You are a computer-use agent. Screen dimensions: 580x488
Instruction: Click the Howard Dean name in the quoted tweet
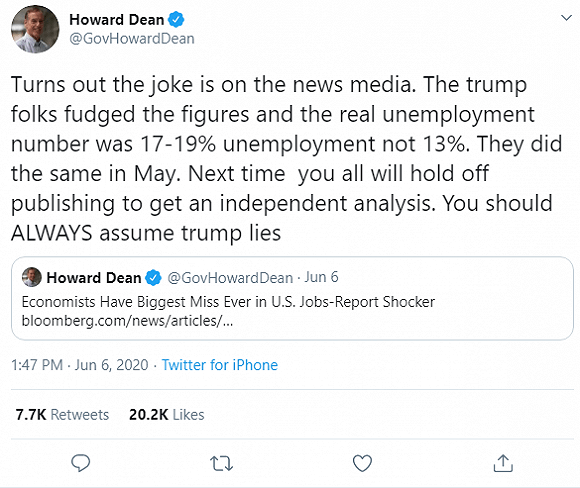coord(94,278)
